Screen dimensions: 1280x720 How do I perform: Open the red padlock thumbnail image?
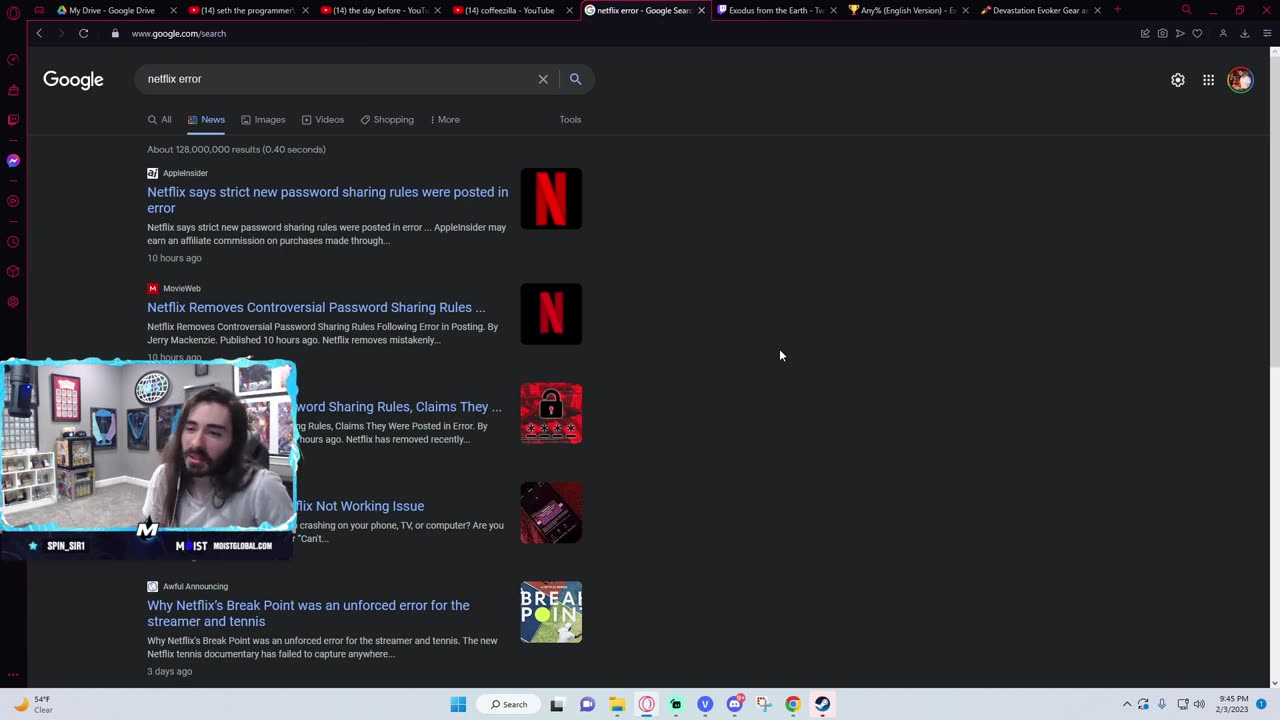(x=551, y=413)
